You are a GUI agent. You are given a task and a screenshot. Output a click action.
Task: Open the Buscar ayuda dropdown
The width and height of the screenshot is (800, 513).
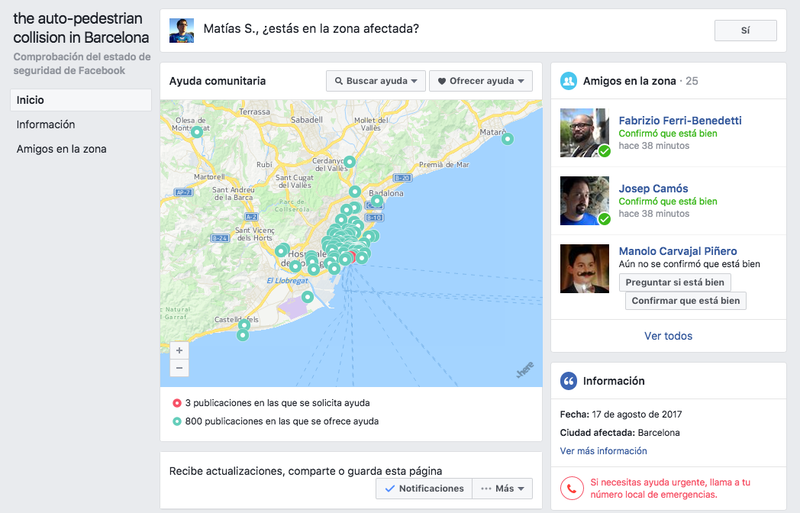pos(376,81)
